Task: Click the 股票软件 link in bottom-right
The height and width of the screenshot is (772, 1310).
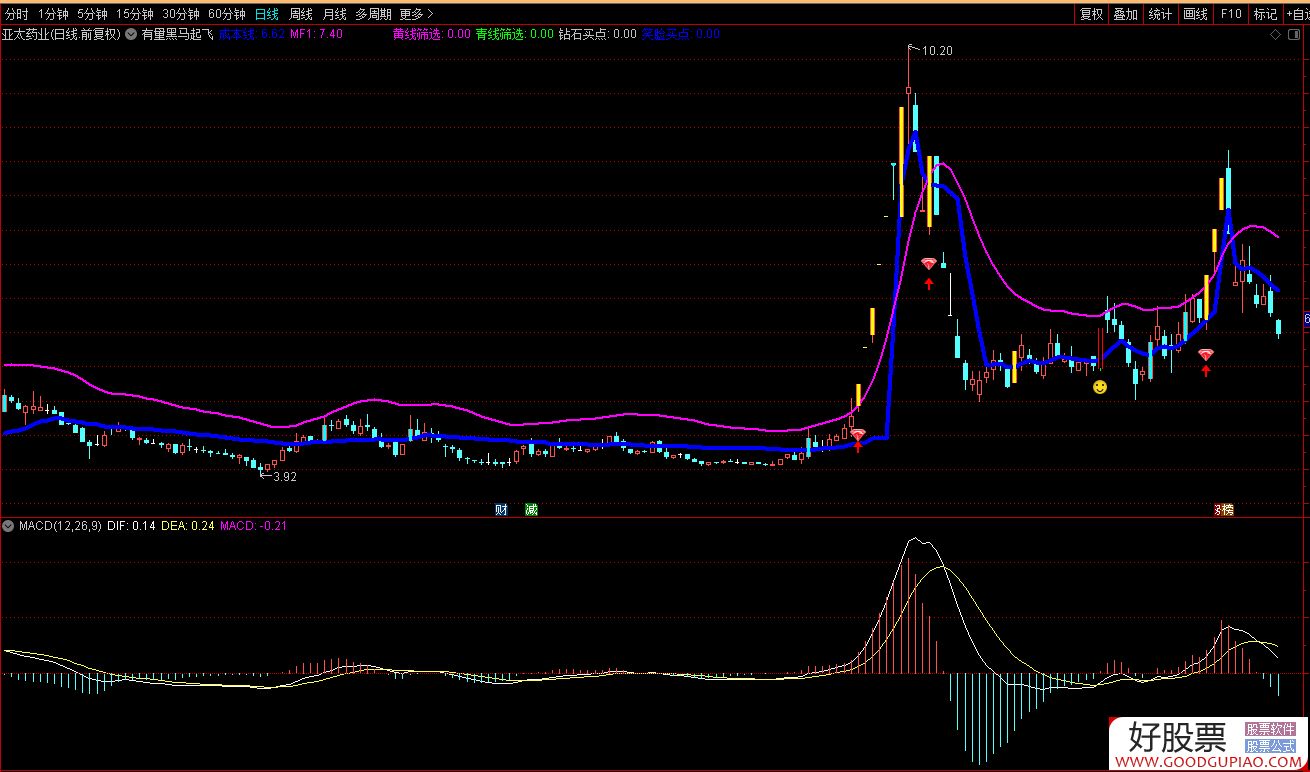Action: tap(1270, 731)
